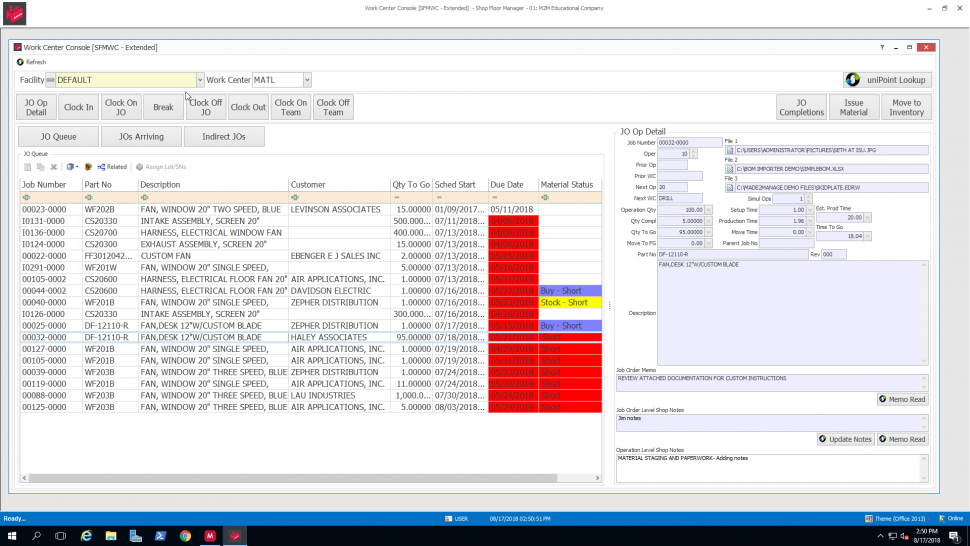
Task: Click the new document icon in JO Queue toolbar
Action: 27,167
